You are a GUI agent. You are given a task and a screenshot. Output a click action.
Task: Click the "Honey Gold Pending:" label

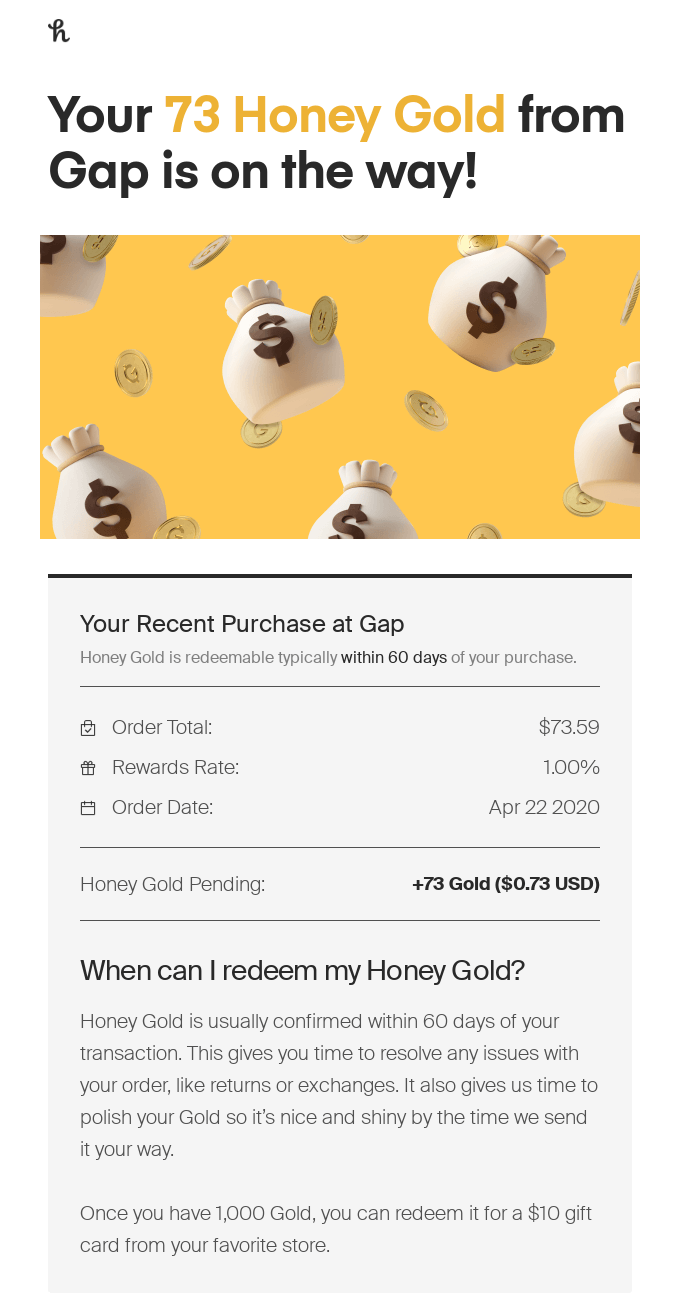[x=172, y=884]
